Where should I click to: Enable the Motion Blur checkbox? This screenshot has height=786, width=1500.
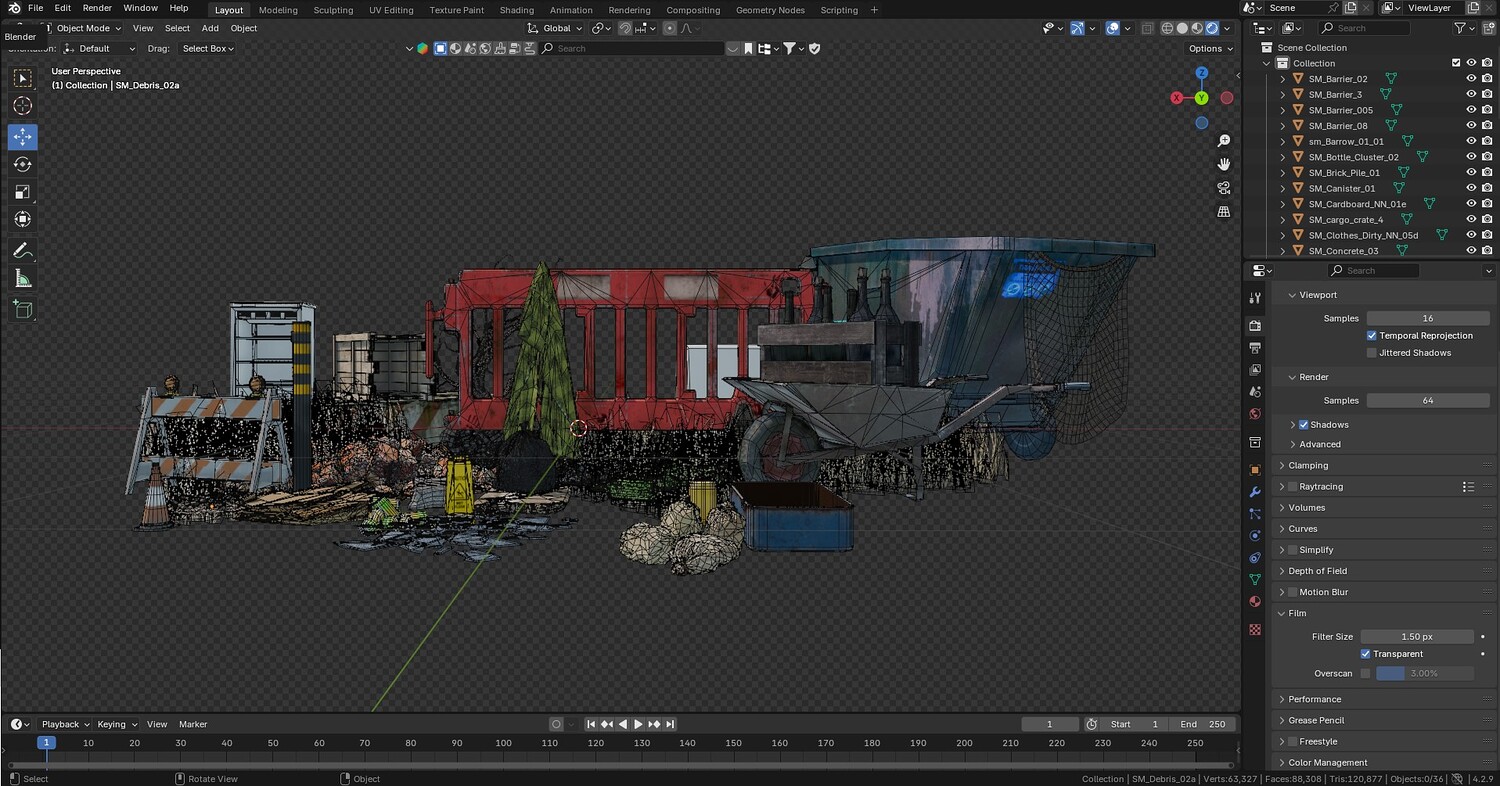coord(1292,592)
